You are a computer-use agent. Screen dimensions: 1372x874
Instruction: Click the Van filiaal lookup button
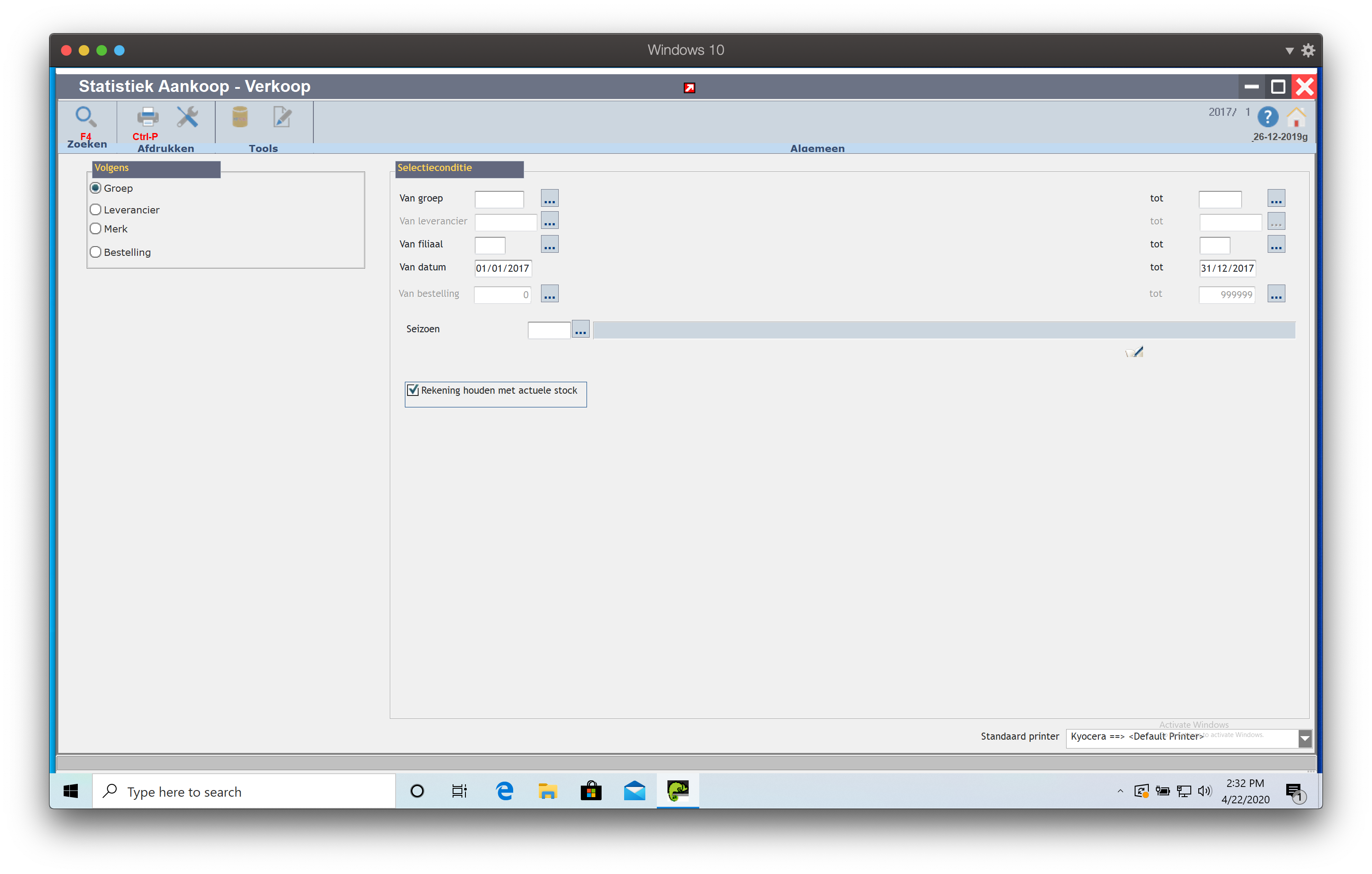coord(549,244)
